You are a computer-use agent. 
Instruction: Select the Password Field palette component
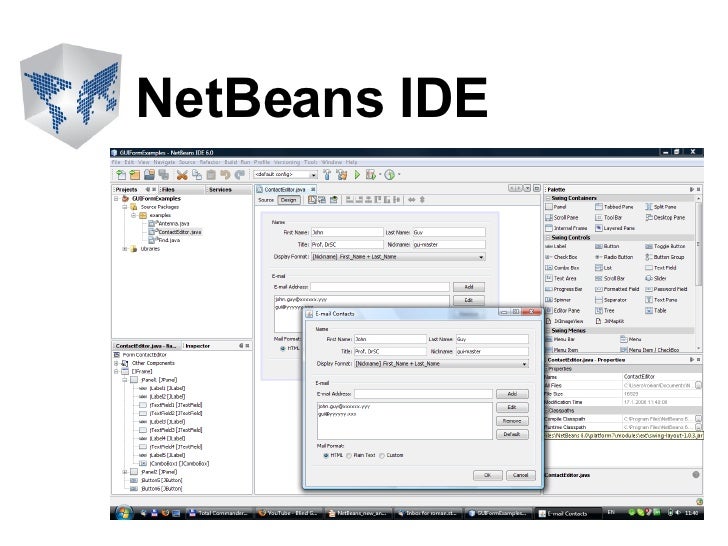pos(666,289)
